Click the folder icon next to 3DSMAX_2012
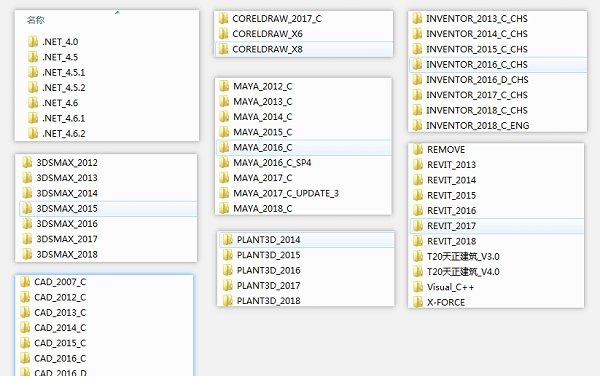This screenshot has height=391, width=600. tap(27, 162)
